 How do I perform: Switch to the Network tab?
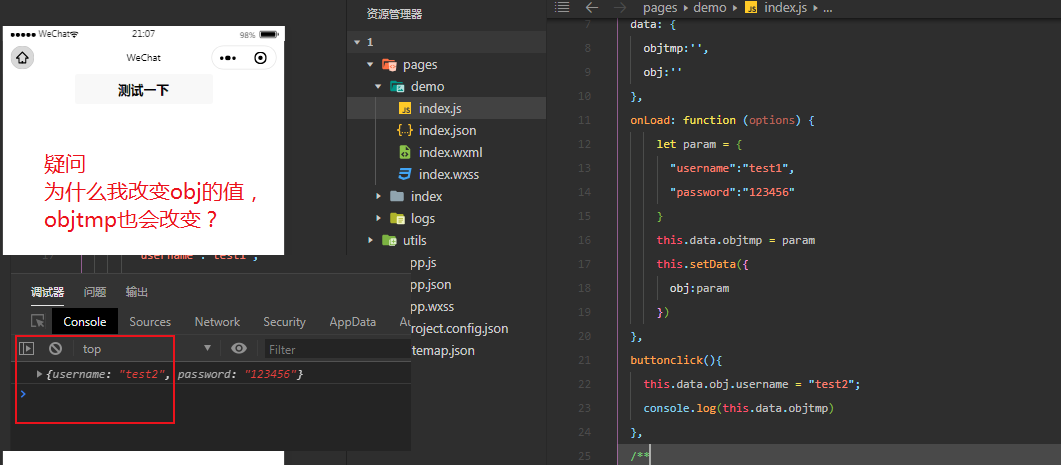point(217,322)
